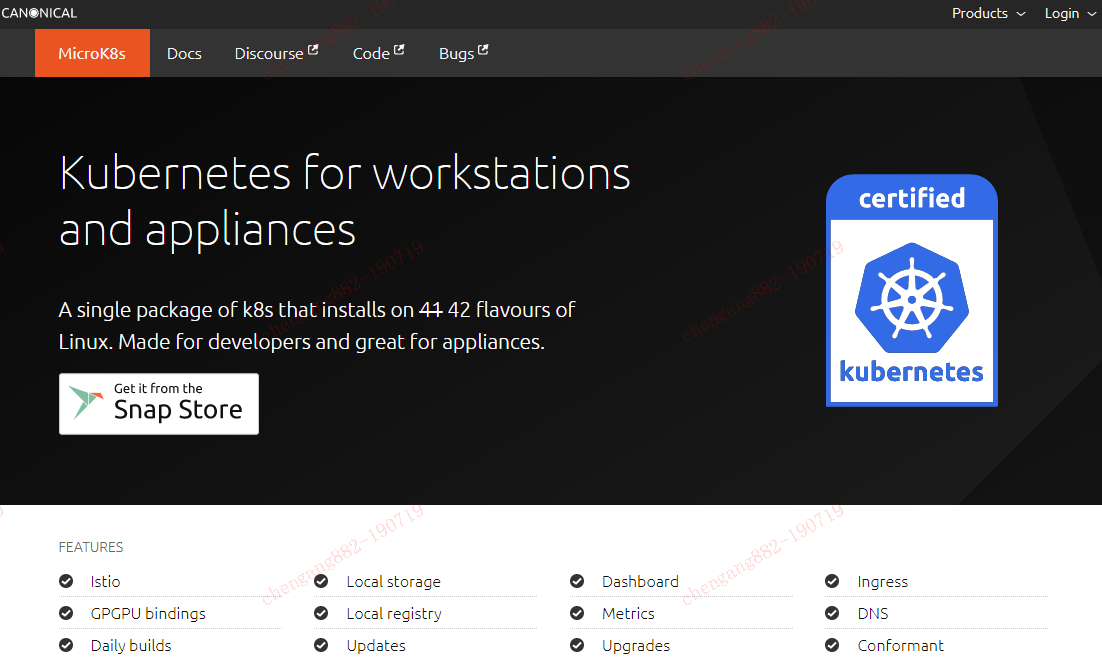Click the checkmark icon next to Metrics
Screen dimensions: 1102x666
577,613
